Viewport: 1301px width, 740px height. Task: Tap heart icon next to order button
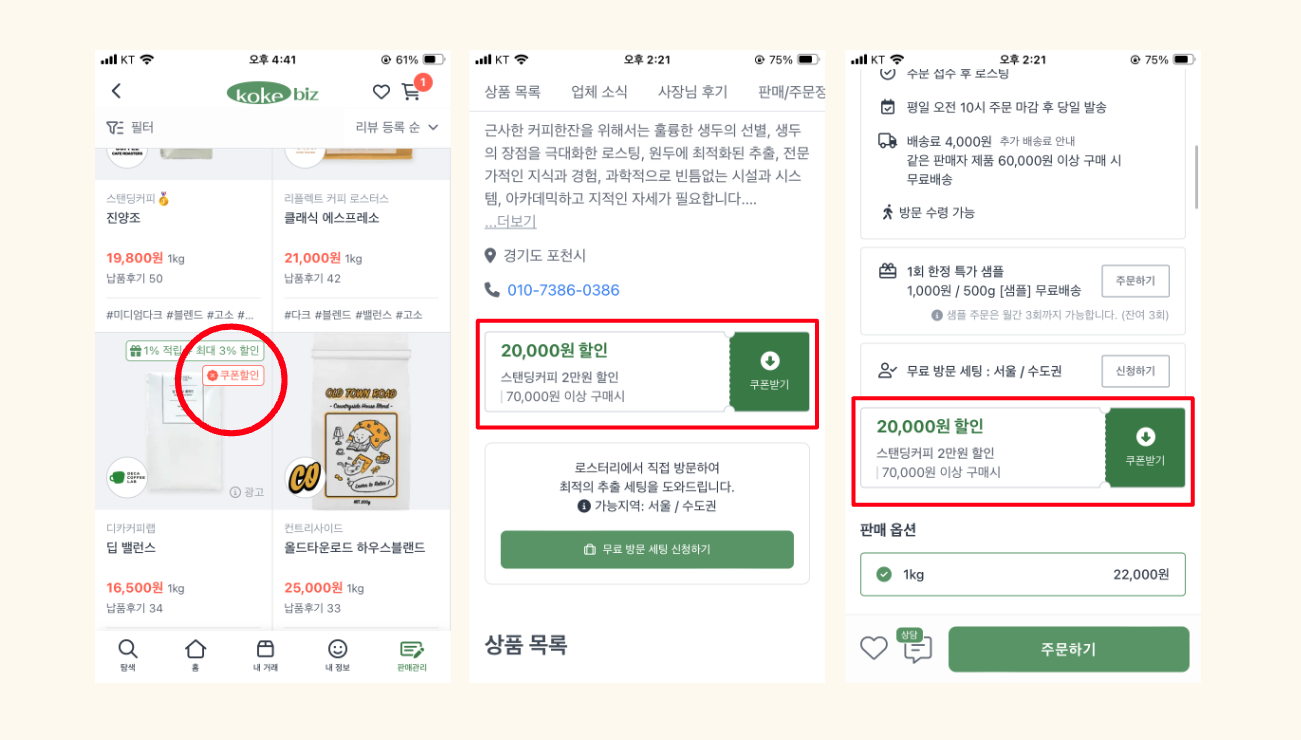coord(874,648)
